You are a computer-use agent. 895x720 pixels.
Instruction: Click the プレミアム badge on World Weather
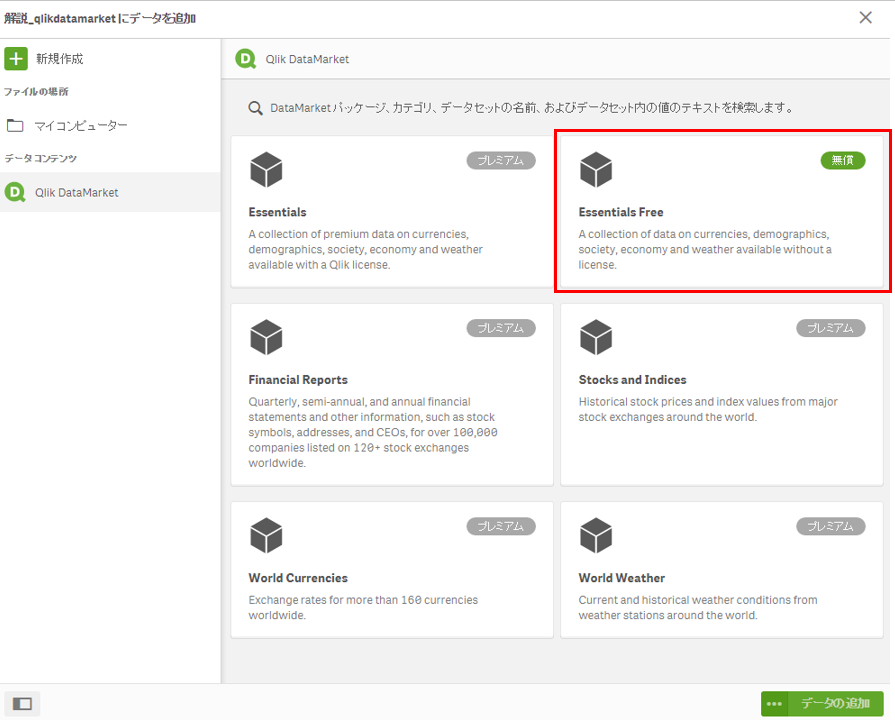click(831, 526)
